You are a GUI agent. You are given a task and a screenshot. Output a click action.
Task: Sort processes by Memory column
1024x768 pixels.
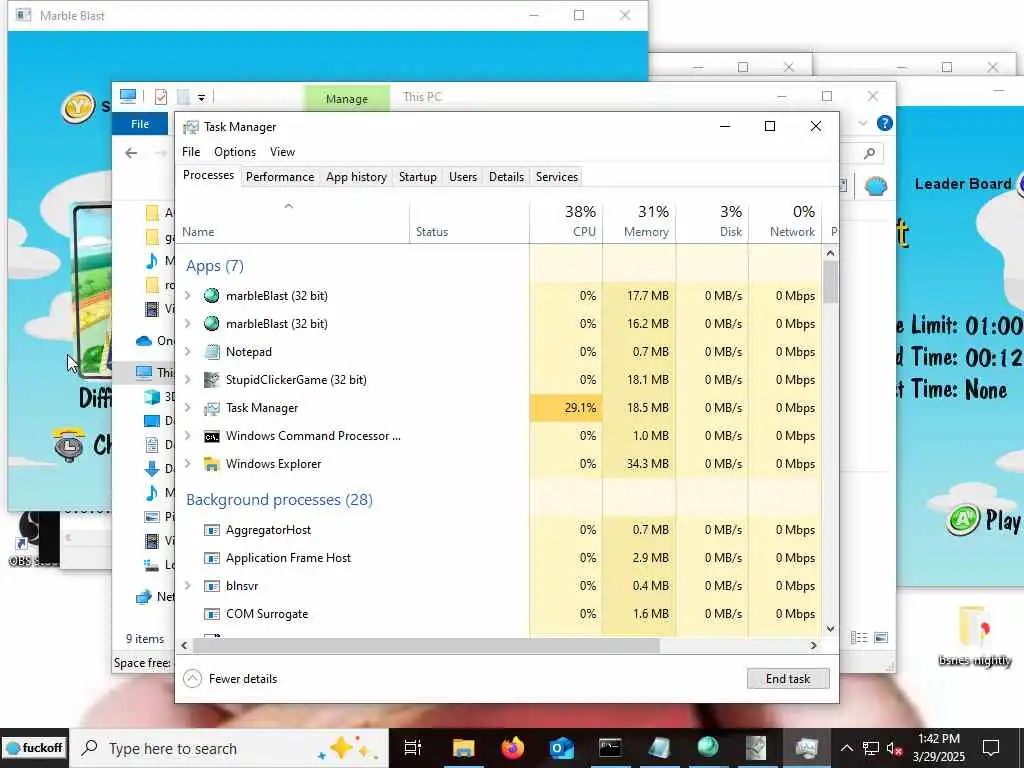(639, 221)
